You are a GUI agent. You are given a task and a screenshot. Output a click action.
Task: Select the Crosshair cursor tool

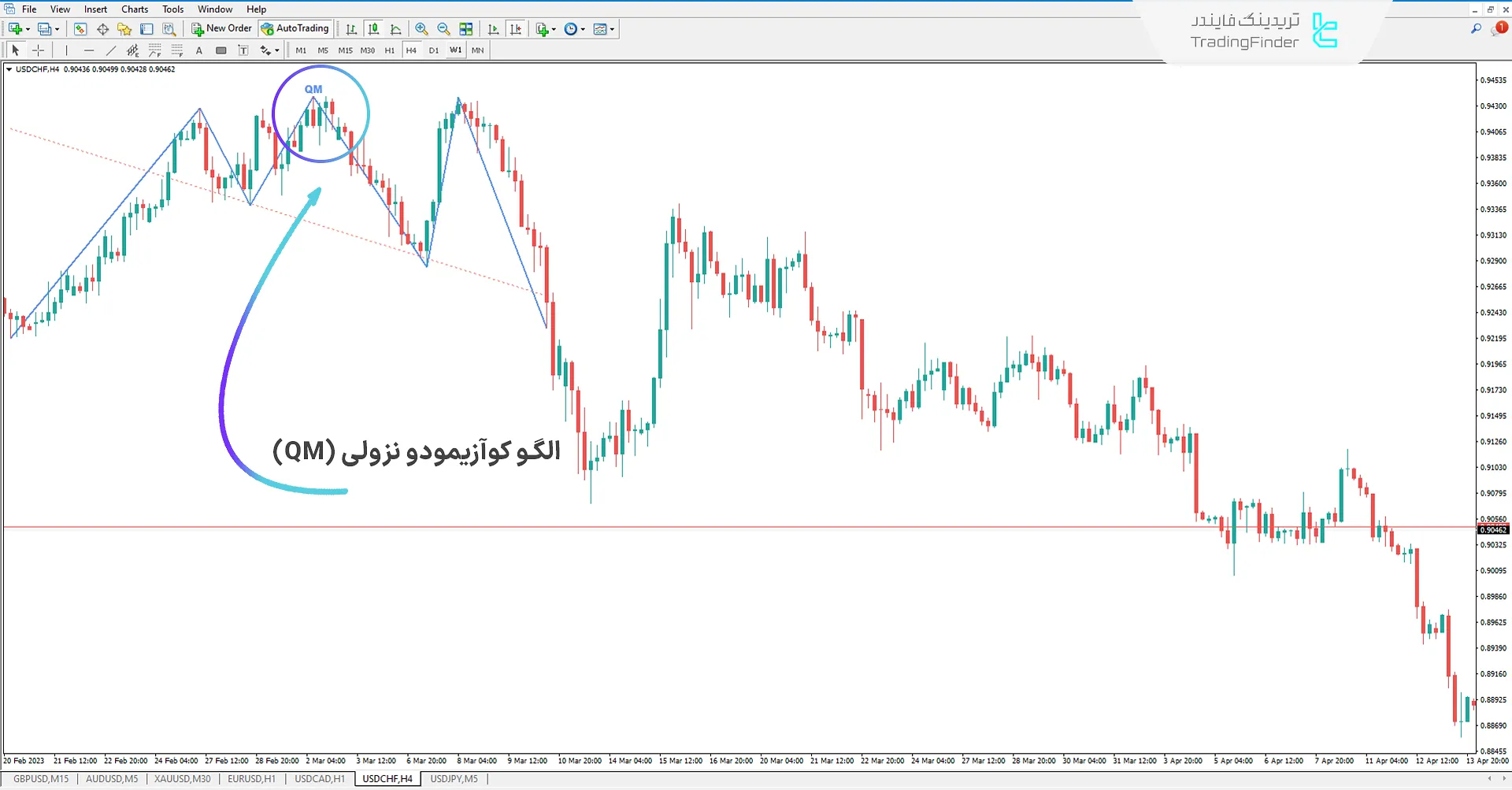tap(38, 50)
